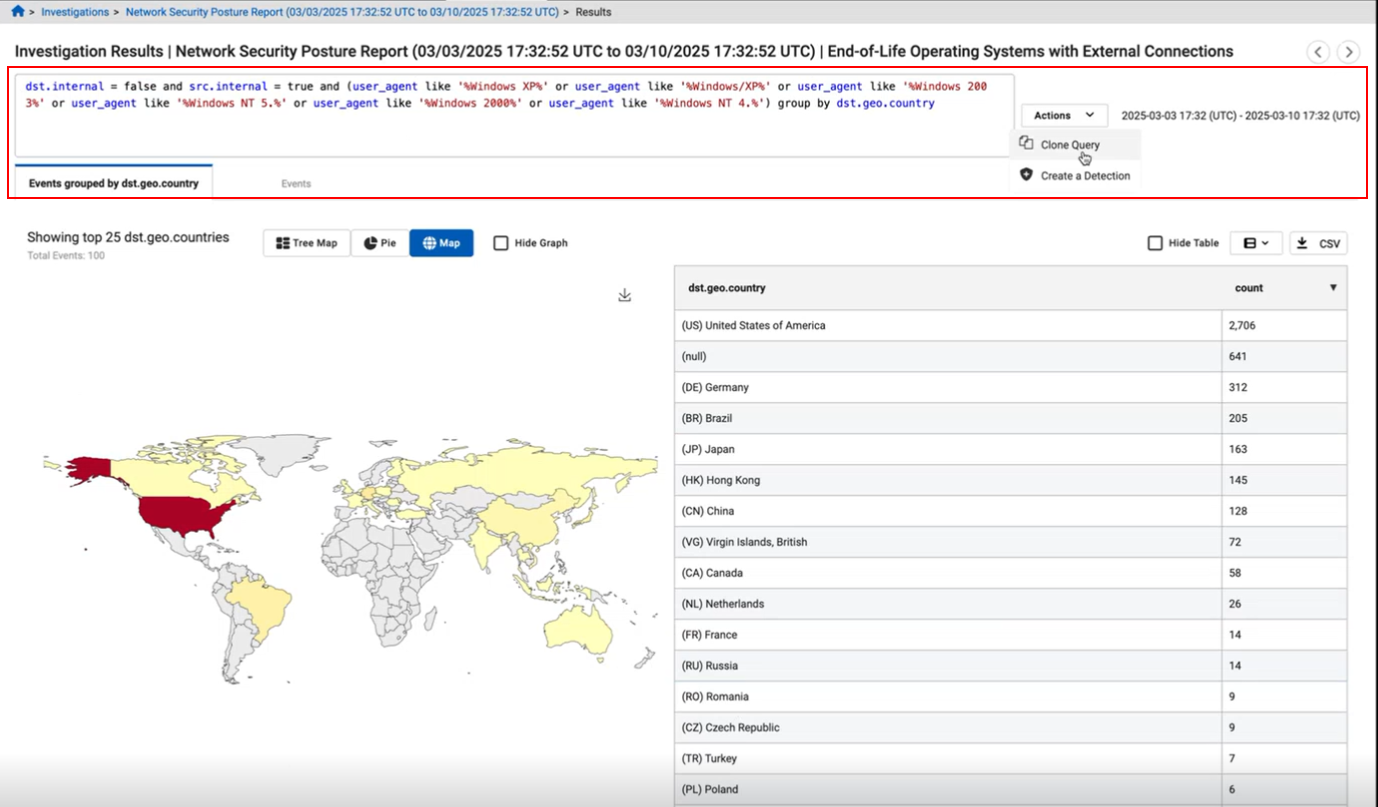Open Network Security Posture Report breadcrumb link
This screenshot has width=1378, height=807.
point(342,12)
